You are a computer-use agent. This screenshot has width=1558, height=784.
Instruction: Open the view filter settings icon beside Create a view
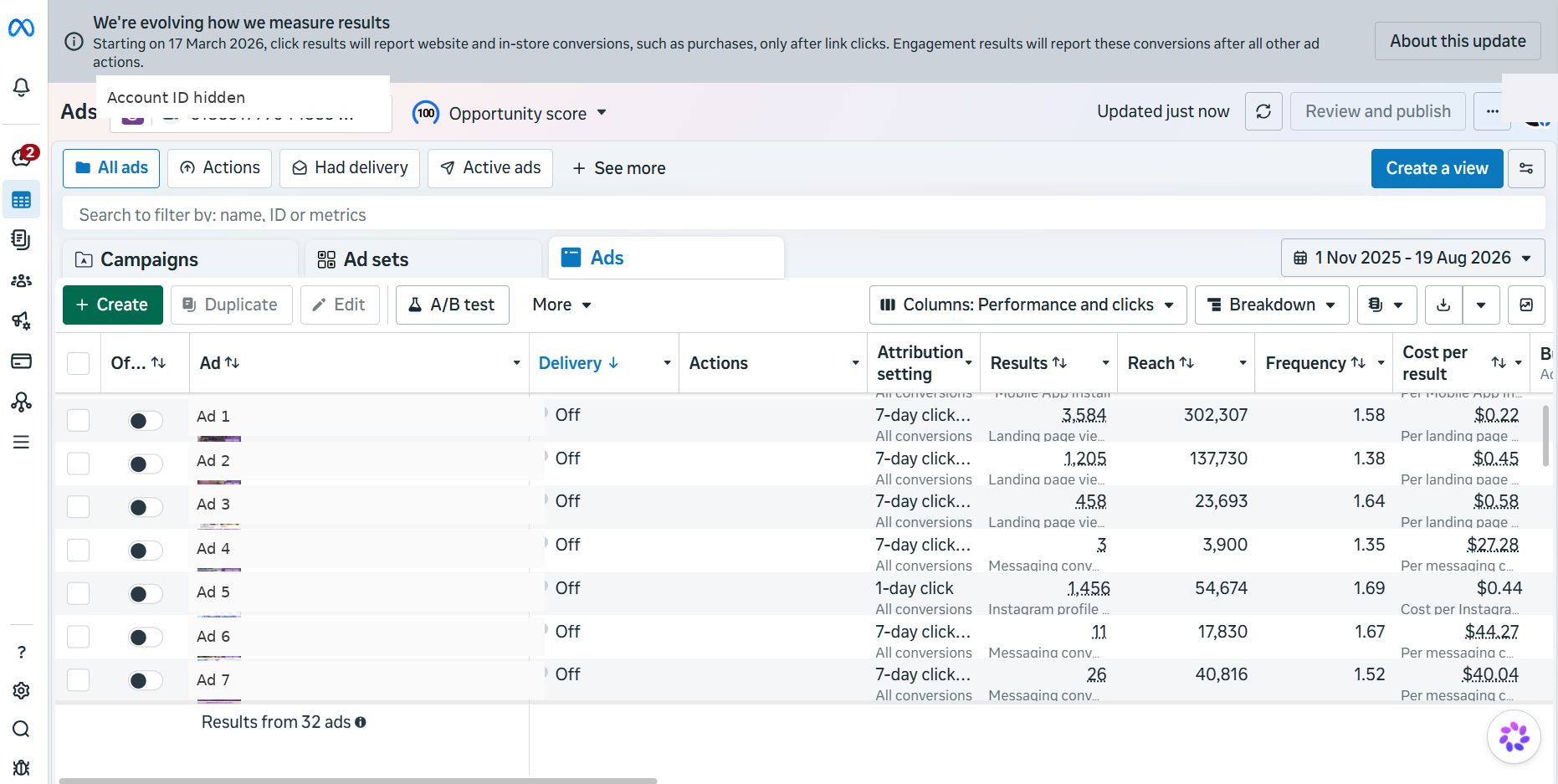click(1526, 168)
